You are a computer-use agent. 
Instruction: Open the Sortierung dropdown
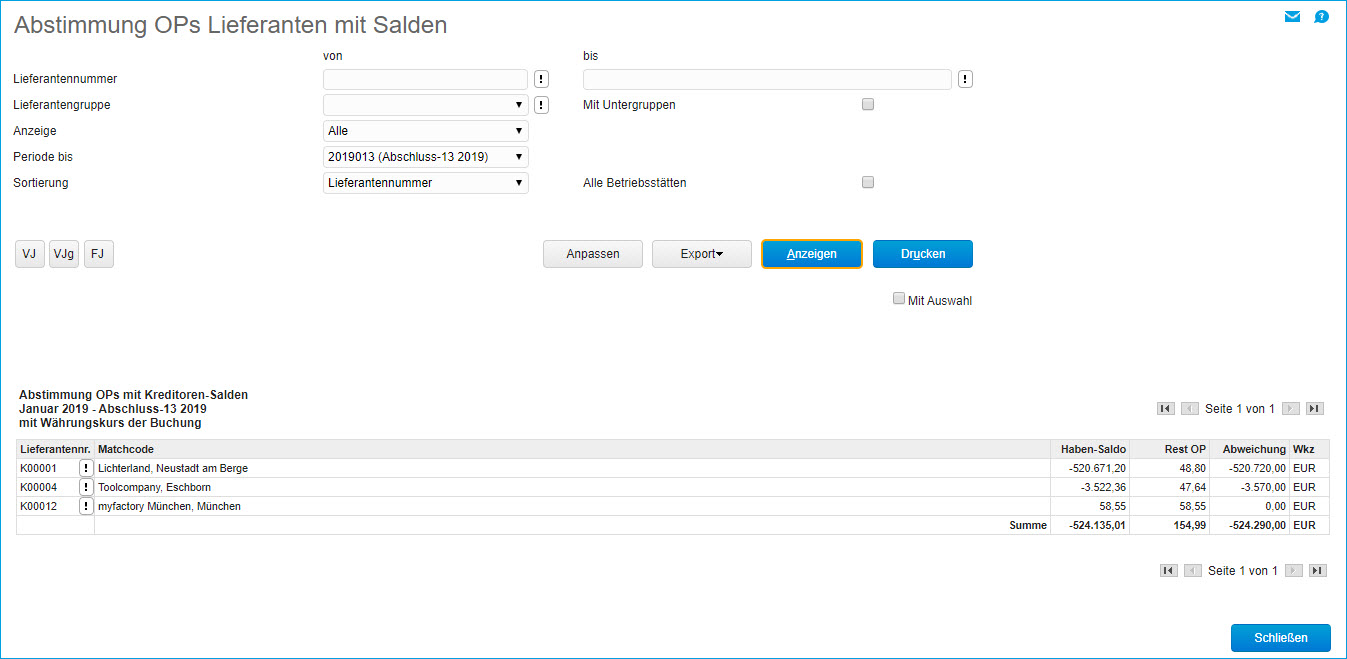[x=426, y=183]
